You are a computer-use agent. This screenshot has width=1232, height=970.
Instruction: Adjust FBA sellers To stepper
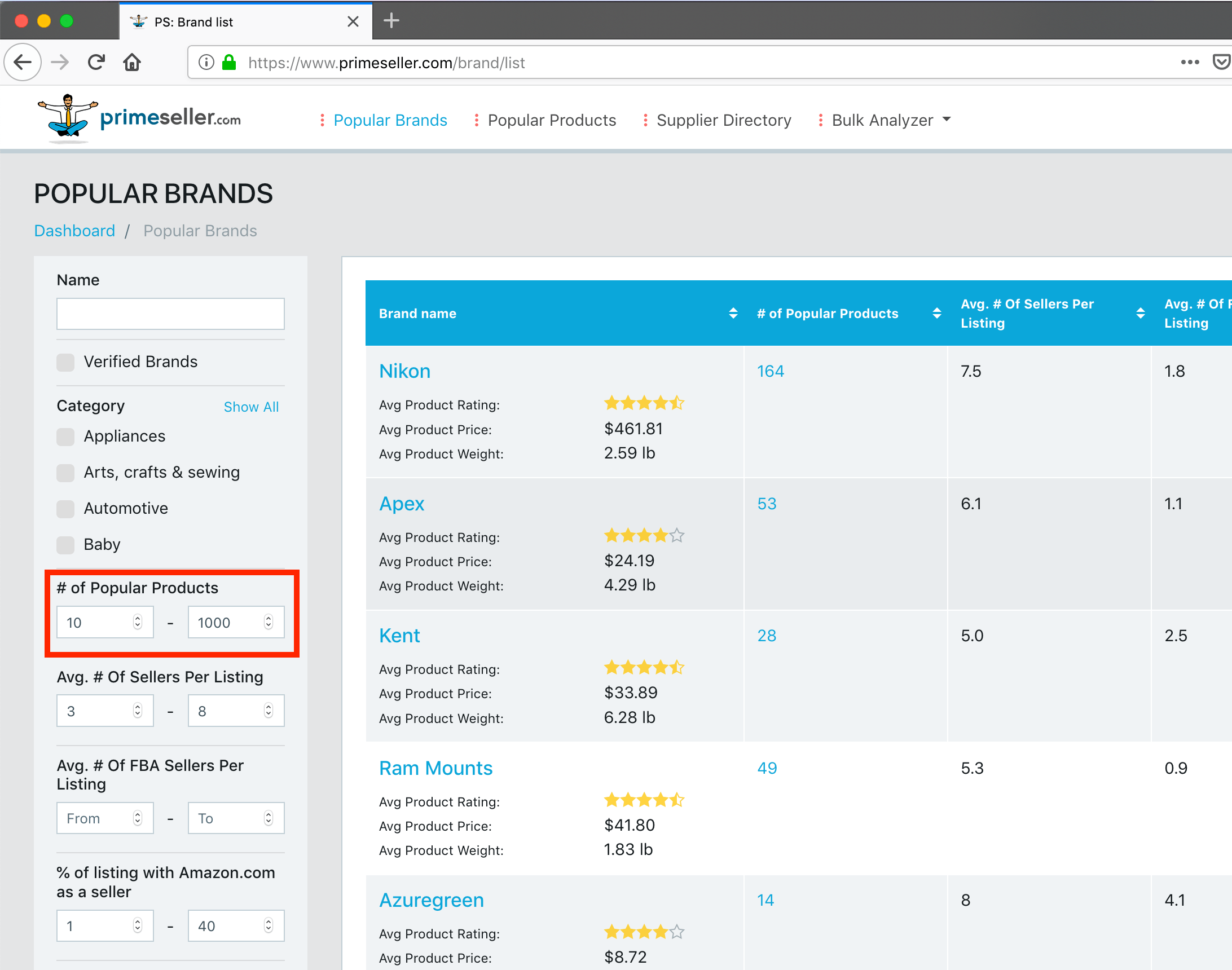pyautogui.click(x=269, y=818)
